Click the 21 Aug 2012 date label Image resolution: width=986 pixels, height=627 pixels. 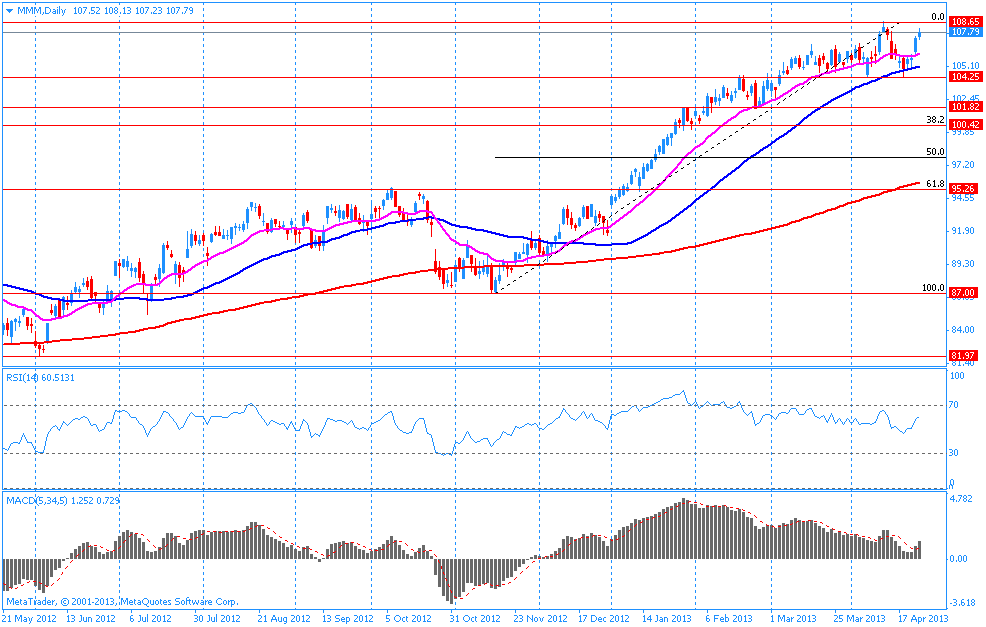[x=284, y=619]
